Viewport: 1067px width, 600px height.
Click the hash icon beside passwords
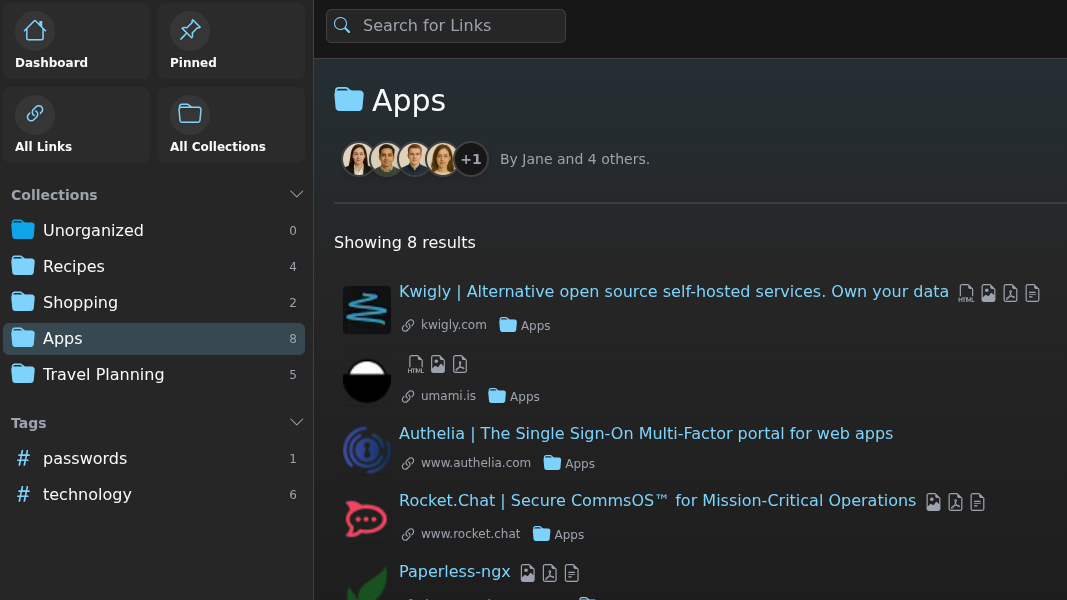[23, 459]
